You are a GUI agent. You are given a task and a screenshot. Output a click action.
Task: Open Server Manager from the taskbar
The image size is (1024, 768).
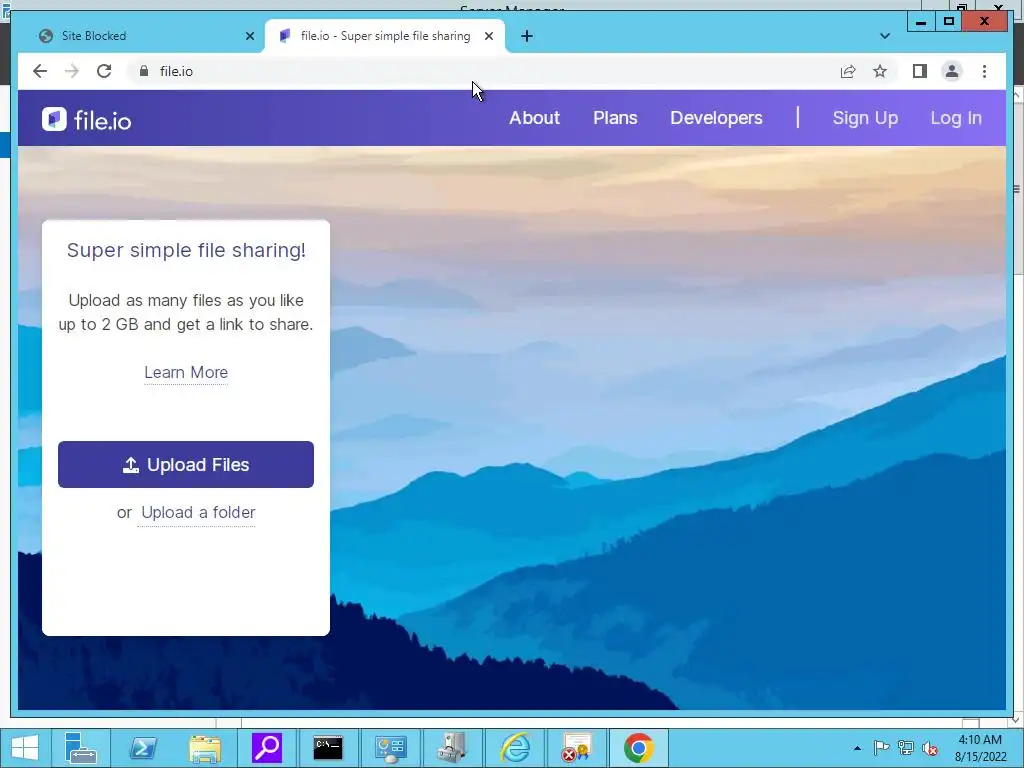(80, 748)
